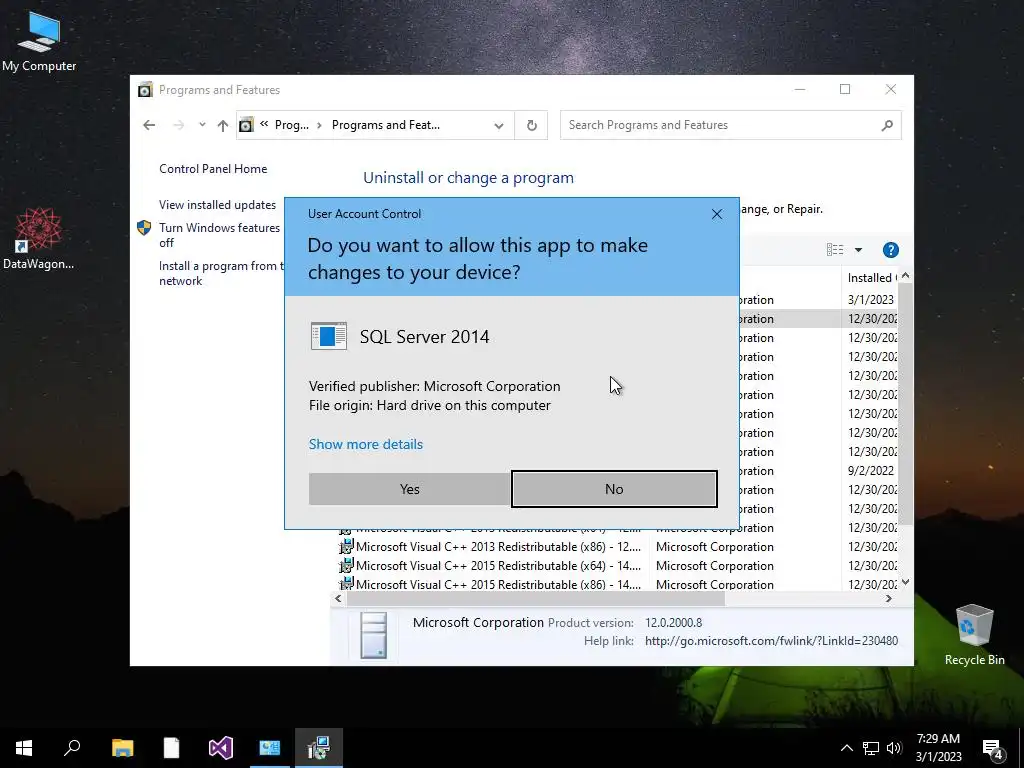The image size is (1024, 768).
Task: Click the blue window taskbar app icon
Action: [x=269, y=748]
